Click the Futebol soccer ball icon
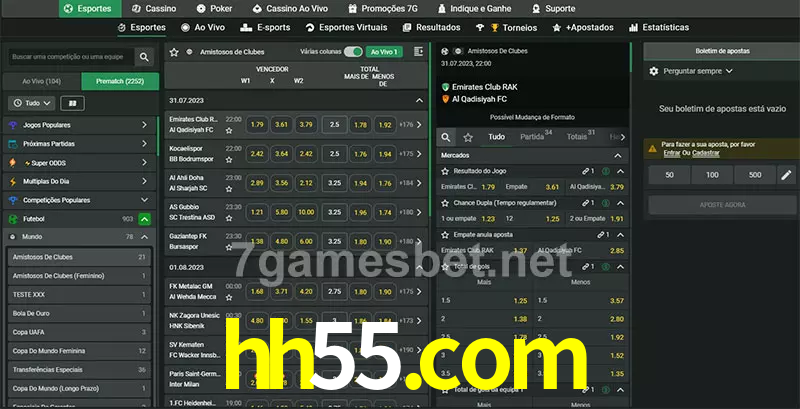The height and width of the screenshot is (409, 800). coord(13,219)
